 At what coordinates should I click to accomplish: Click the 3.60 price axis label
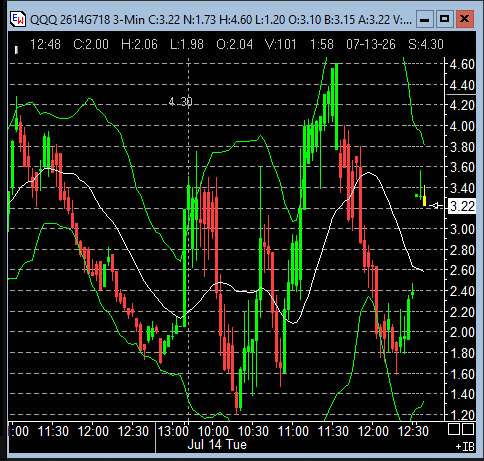click(462, 167)
